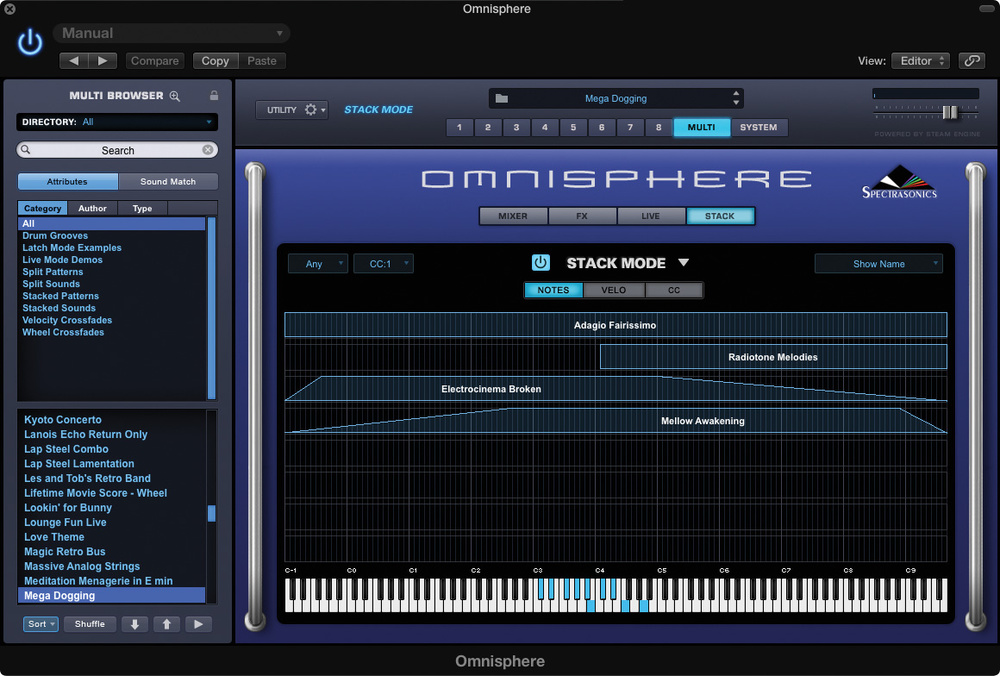Select the Category attribute tab

43,209
